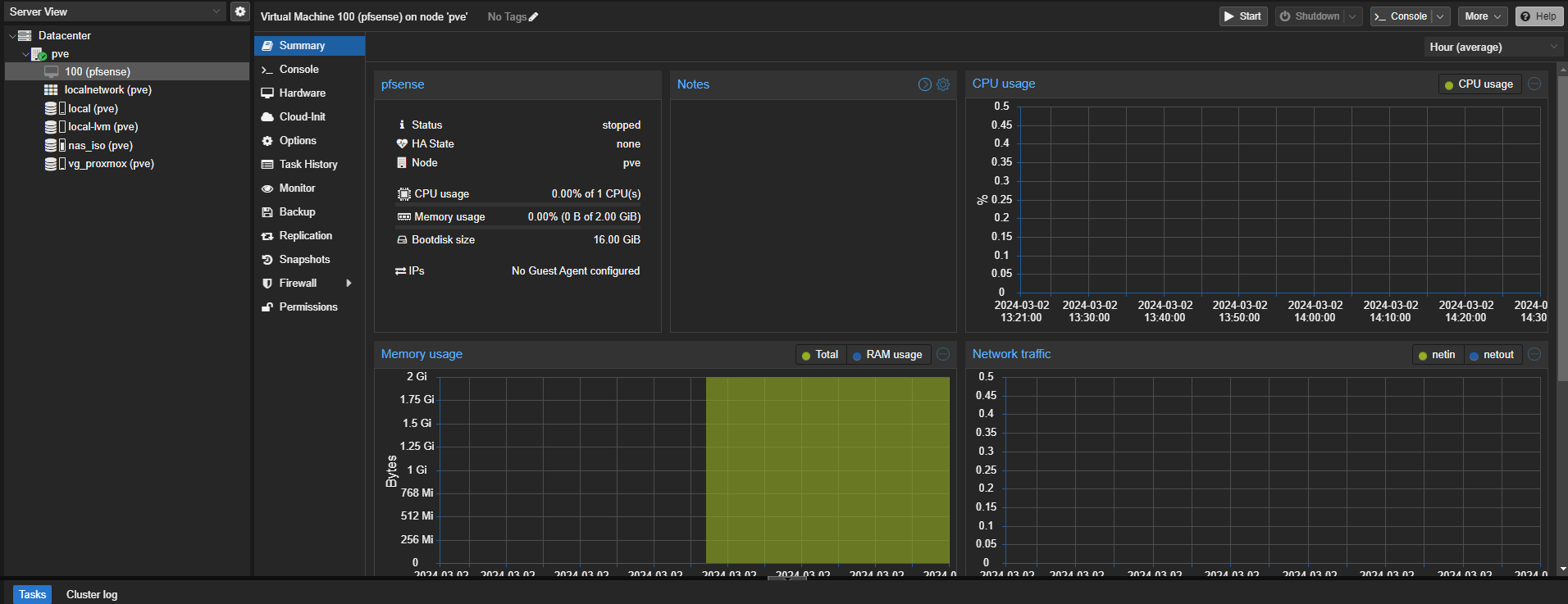Collapse the Datacenter tree node
The height and width of the screenshot is (604, 1568).
pyautogui.click(x=11, y=36)
